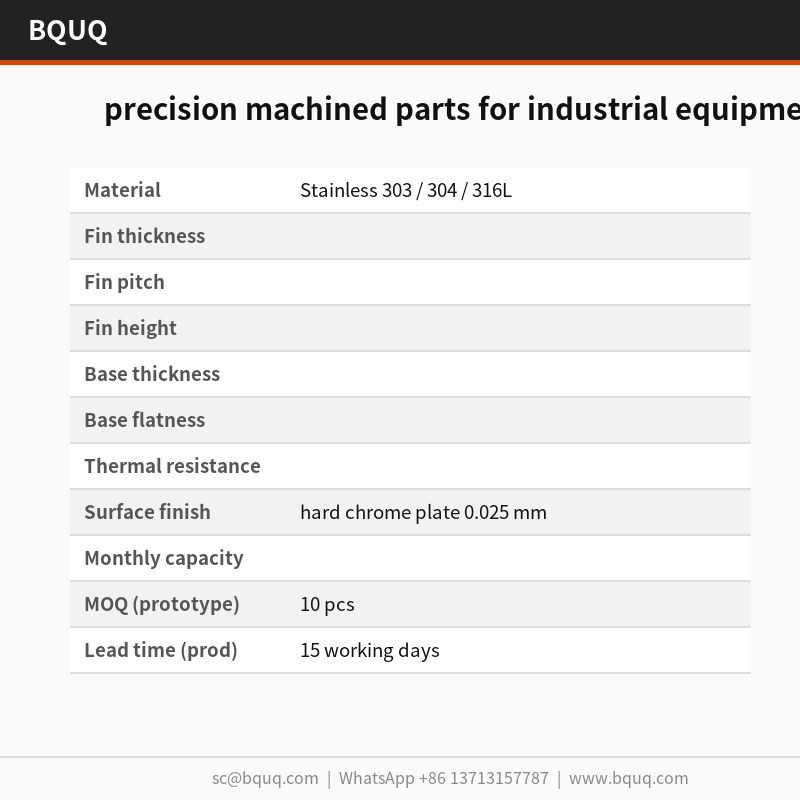Click the MOQ (prototype) label
Screen dimensions: 800x800
tap(162, 604)
